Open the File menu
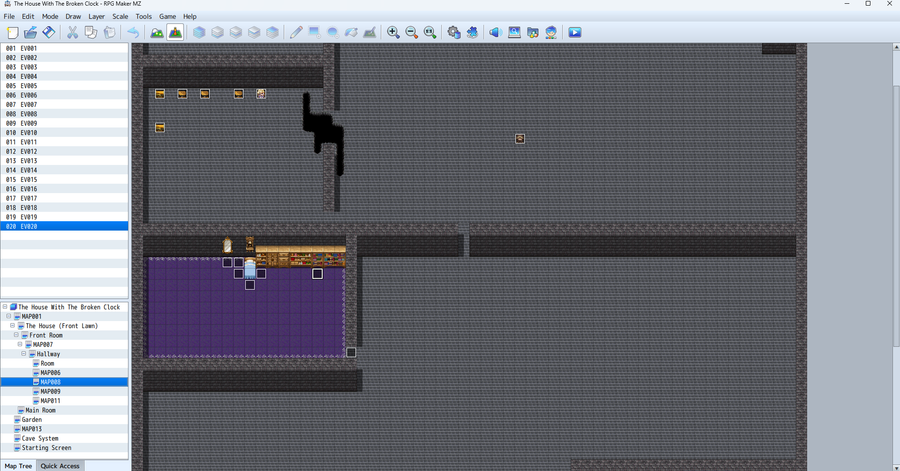The height and width of the screenshot is (471, 900). [x=9, y=17]
